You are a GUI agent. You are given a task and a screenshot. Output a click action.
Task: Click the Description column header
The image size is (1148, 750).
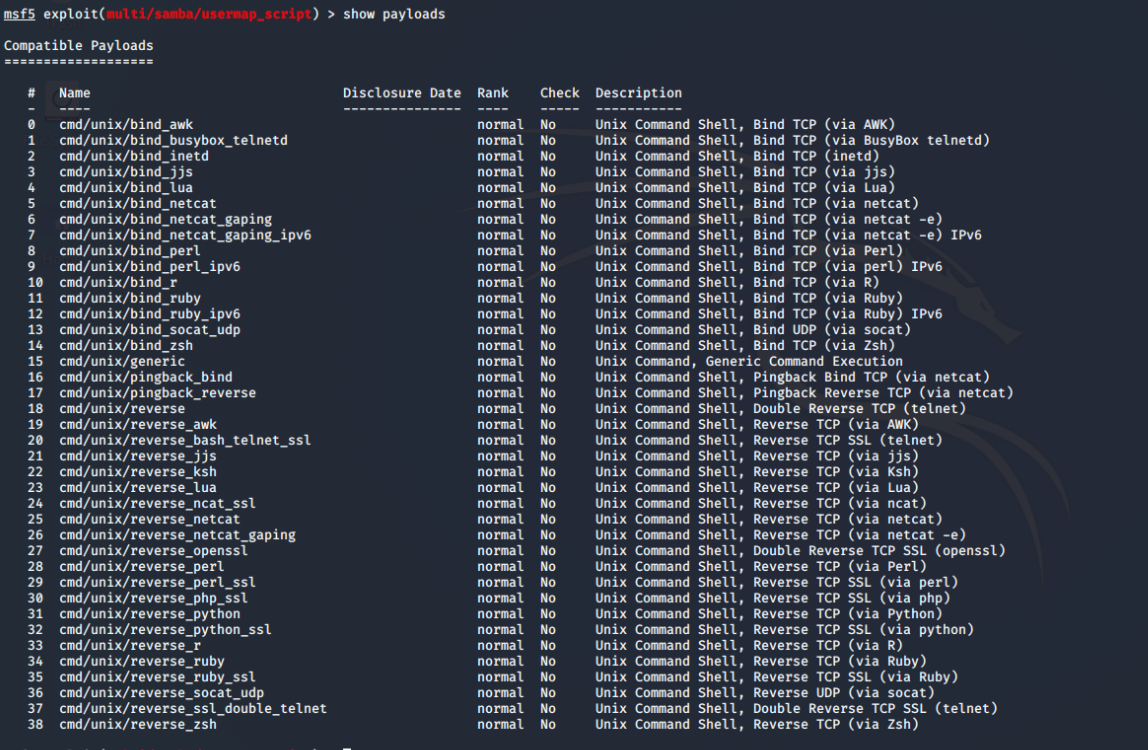(x=638, y=93)
